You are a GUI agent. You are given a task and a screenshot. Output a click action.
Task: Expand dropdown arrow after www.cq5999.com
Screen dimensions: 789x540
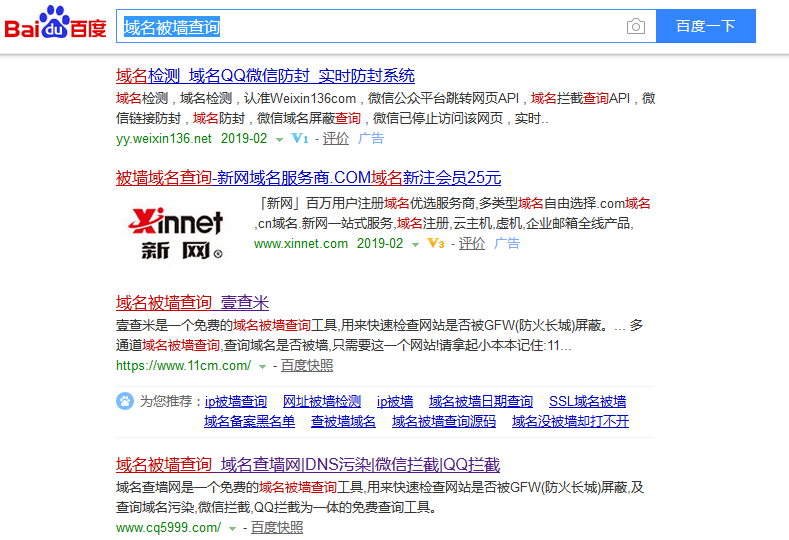tap(232, 528)
